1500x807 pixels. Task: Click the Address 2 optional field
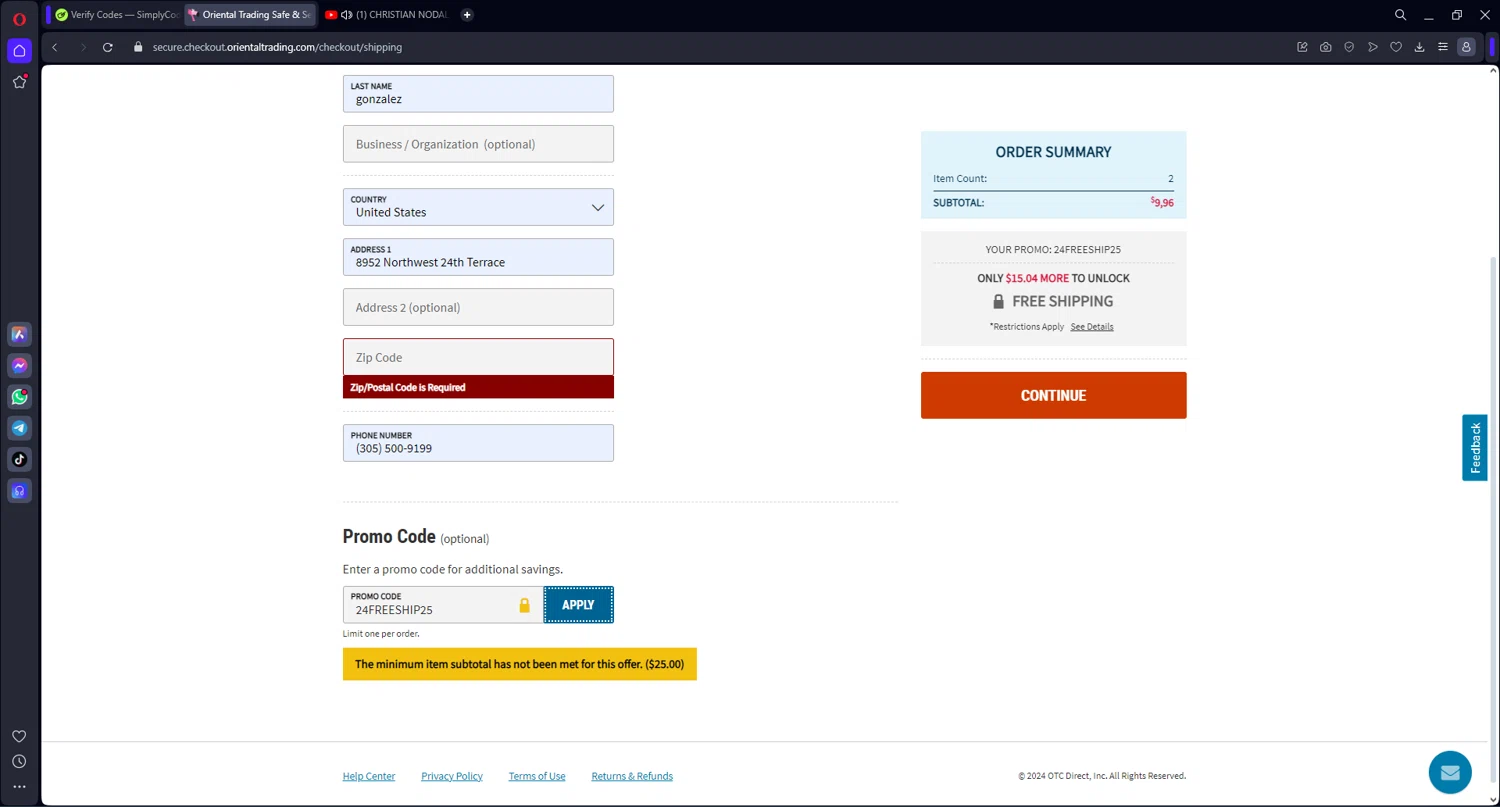pos(478,307)
